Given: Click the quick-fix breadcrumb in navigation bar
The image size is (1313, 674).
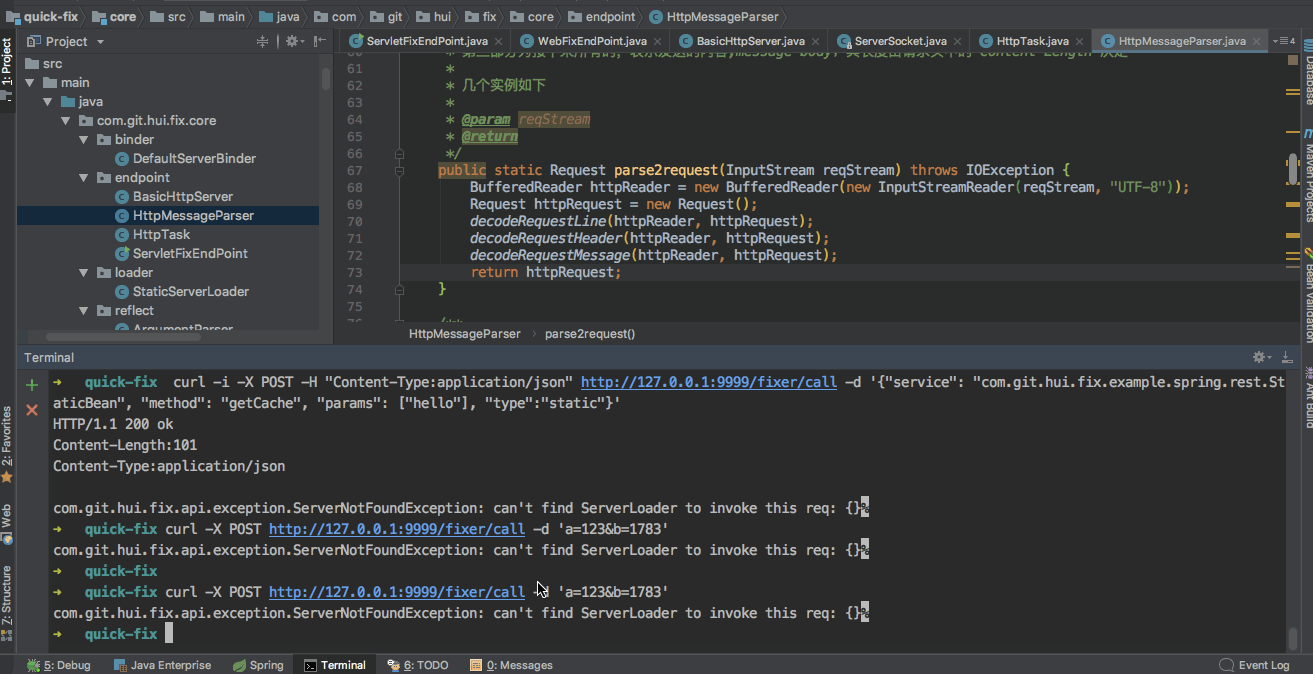Looking at the screenshot, I should pos(42,16).
